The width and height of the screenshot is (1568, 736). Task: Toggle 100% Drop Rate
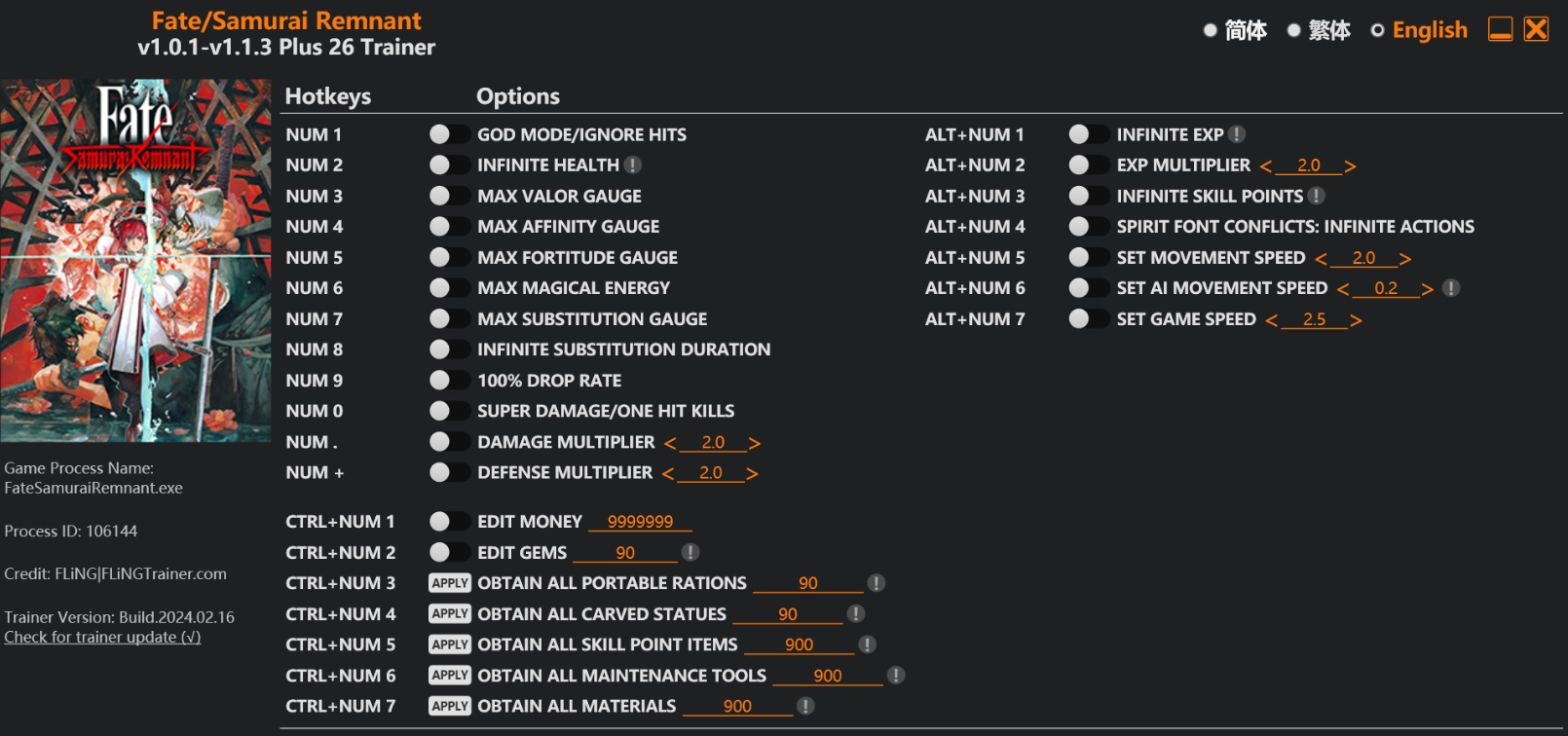pyautogui.click(x=449, y=381)
